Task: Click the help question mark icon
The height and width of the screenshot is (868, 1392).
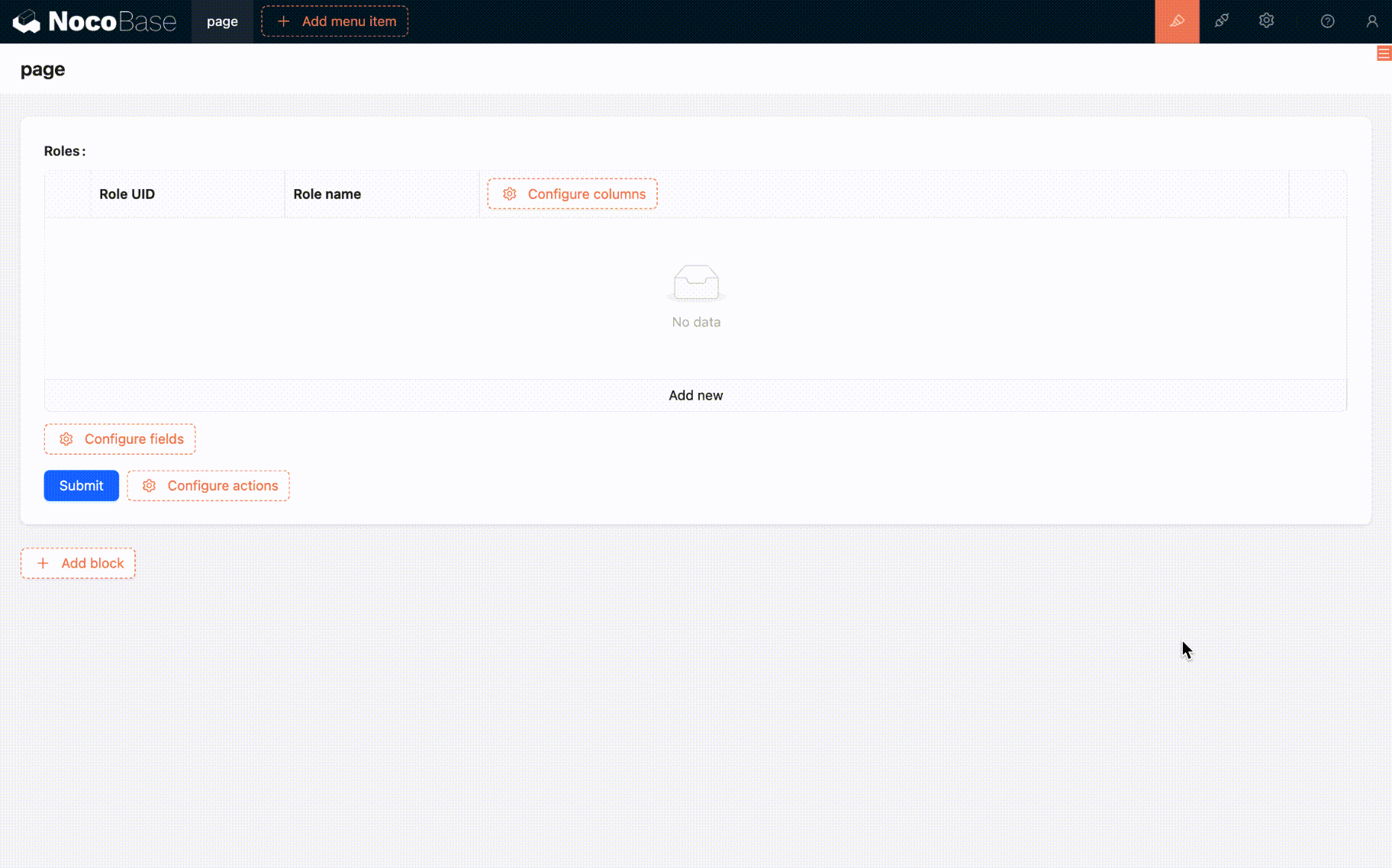Action: (x=1327, y=21)
